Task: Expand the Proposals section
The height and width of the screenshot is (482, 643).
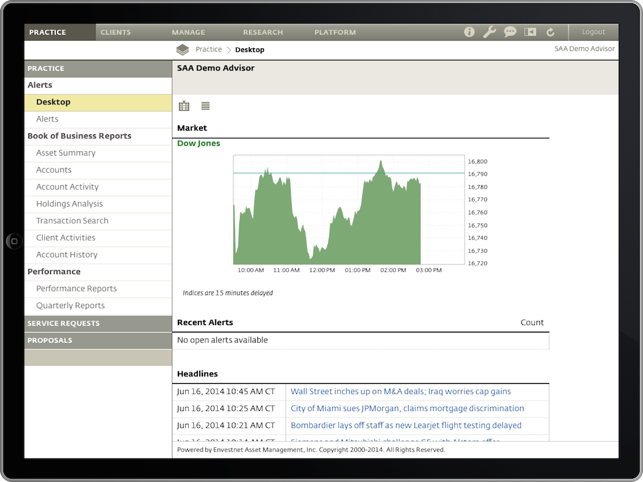Action: click(98, 340)
